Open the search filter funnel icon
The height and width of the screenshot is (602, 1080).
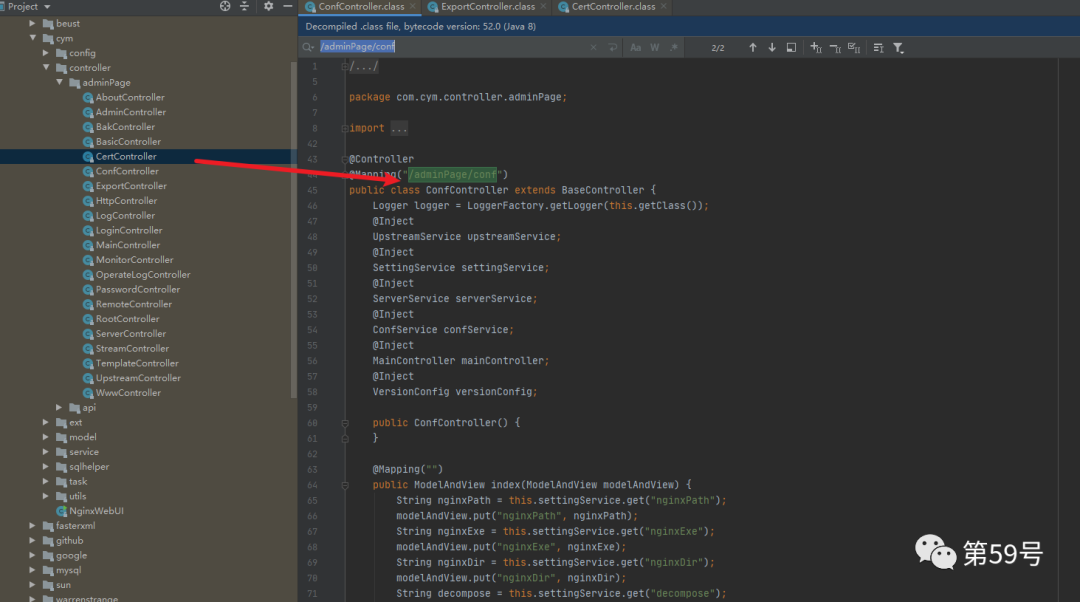point(898,48)
